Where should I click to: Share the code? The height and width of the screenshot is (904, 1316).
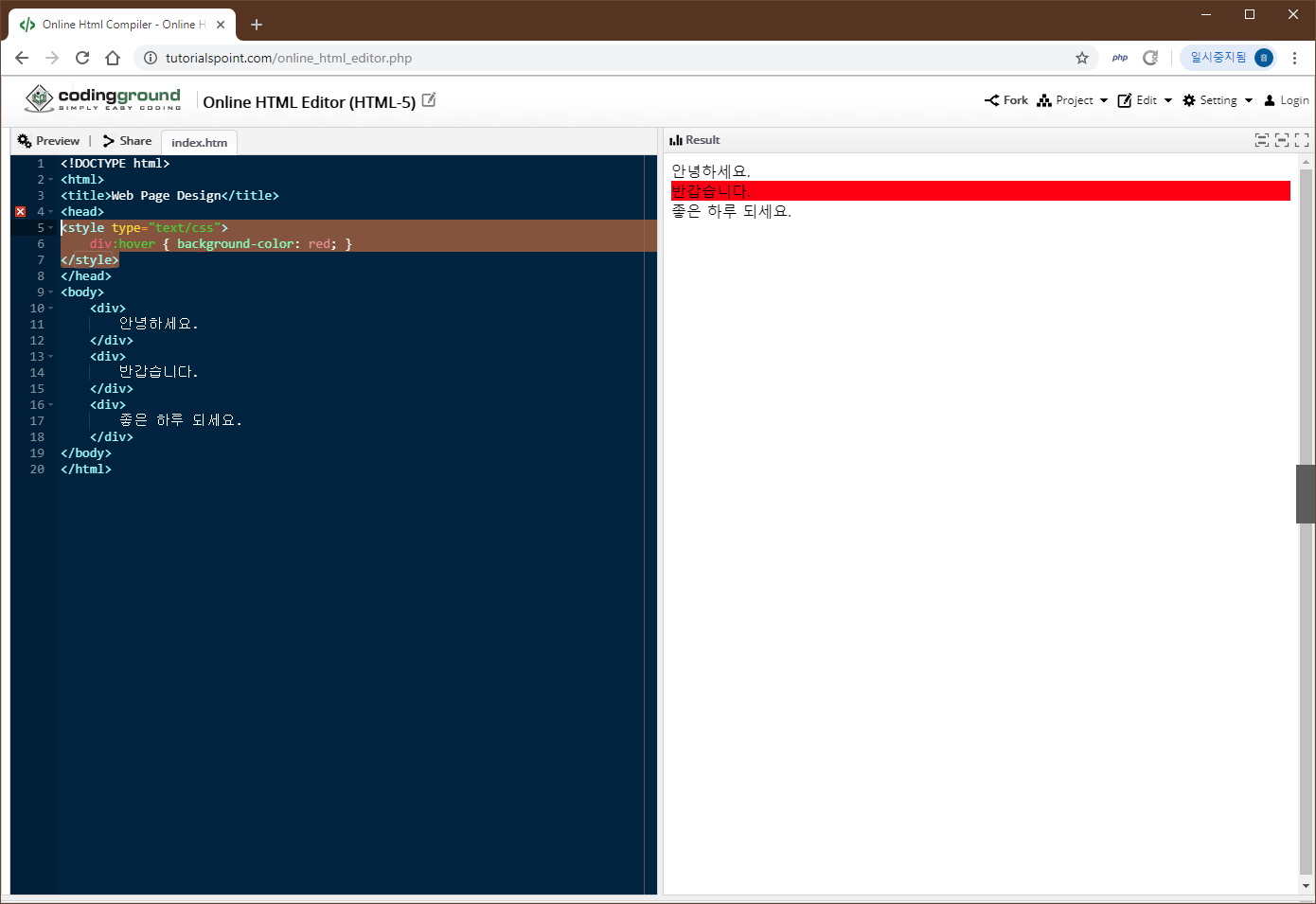click(127, 141)
